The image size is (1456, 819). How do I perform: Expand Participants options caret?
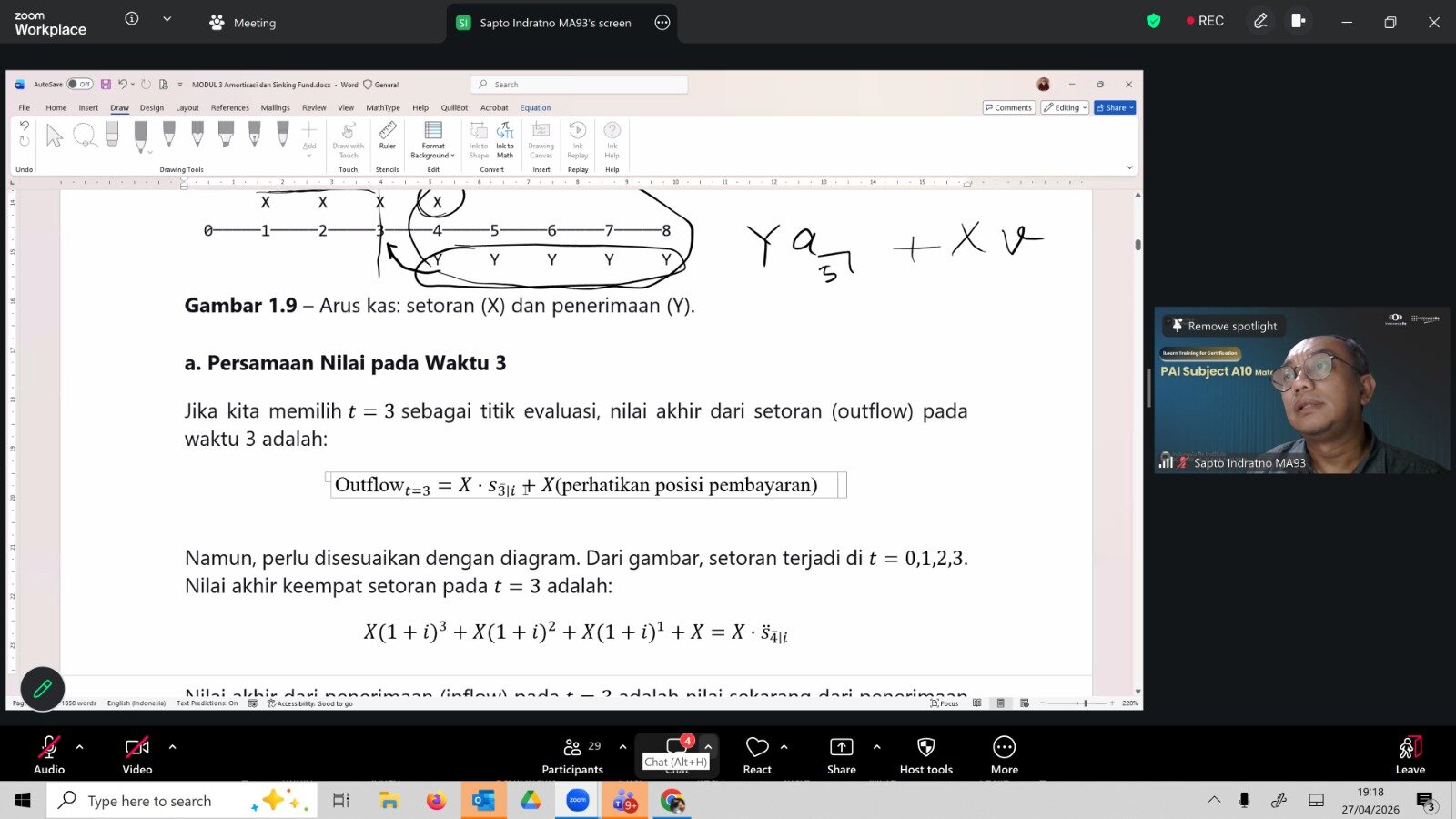click(x=622, y=747)
